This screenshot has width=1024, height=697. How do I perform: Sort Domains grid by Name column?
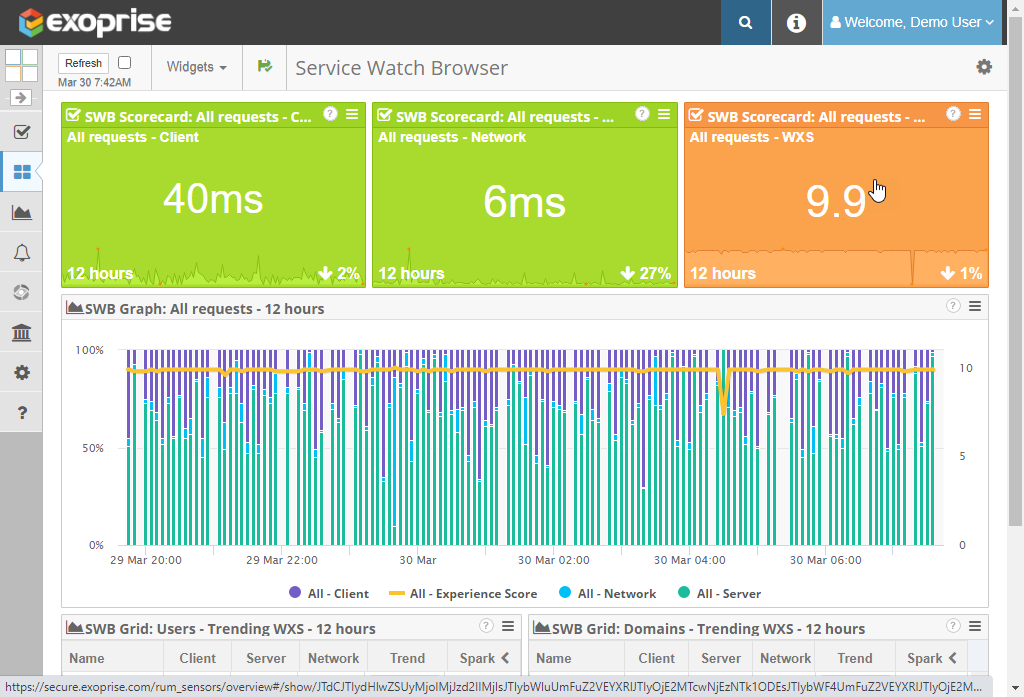pyautogui.click(x=576, y=658)
